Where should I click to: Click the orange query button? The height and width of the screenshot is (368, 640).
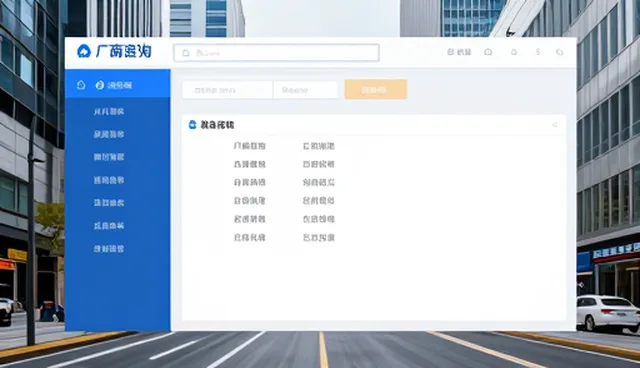tap(376, 89)
